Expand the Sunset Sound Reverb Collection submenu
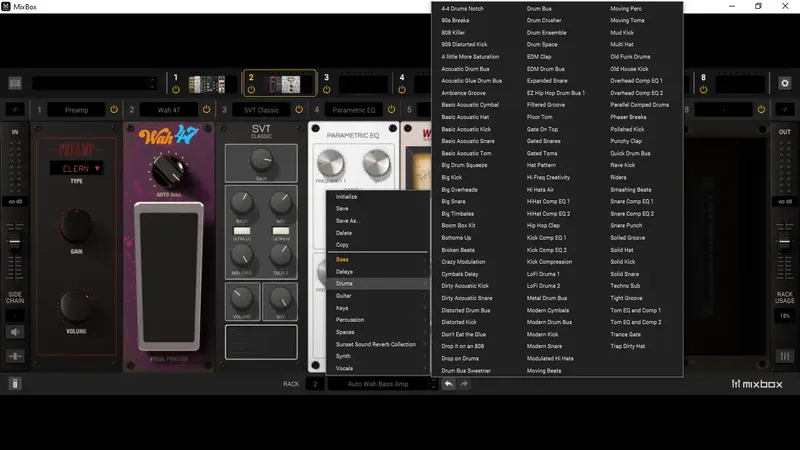 coord(378,344)
